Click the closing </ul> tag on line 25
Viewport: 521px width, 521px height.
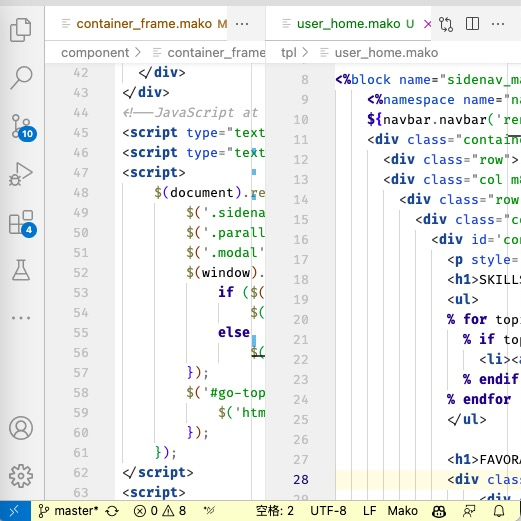[467, 419]
